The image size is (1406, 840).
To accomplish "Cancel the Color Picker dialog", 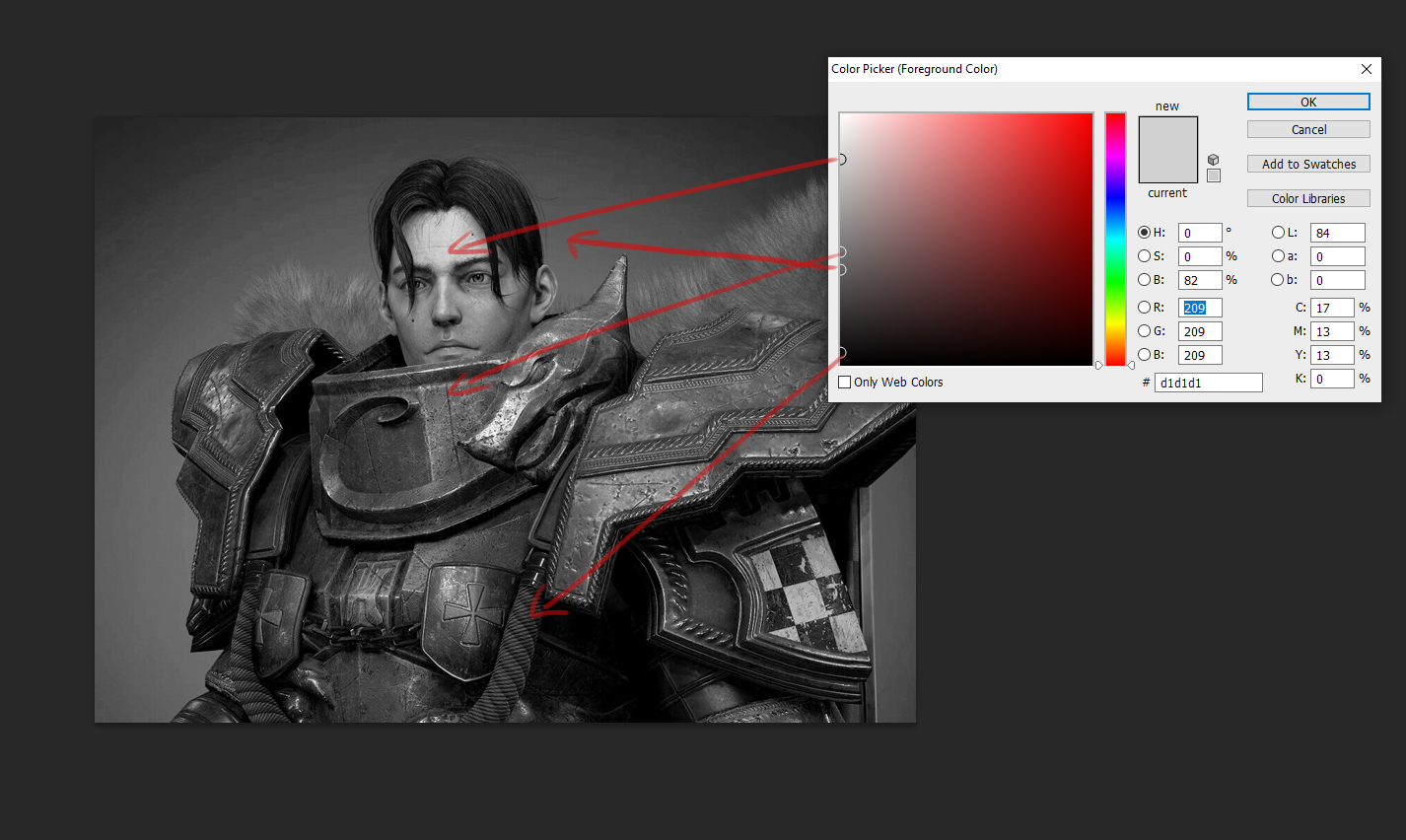I will [x=1308, y=129].
